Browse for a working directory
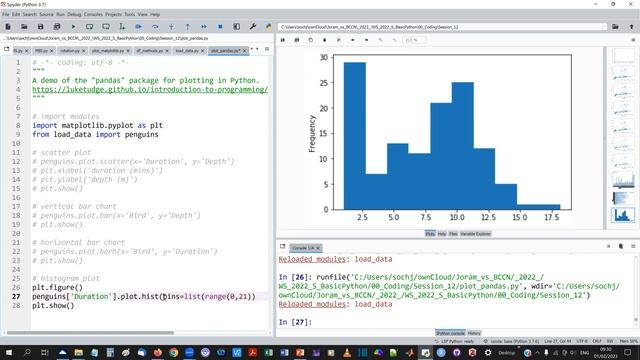 coord(615,27)
